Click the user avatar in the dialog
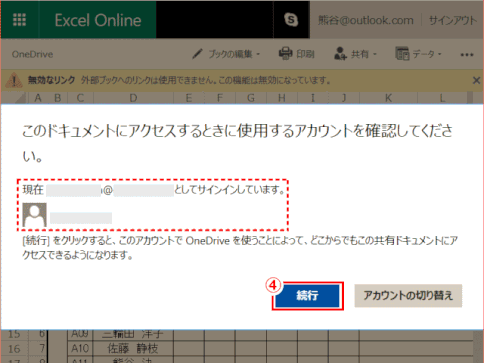The image size is (484, 363). [34, 215]
